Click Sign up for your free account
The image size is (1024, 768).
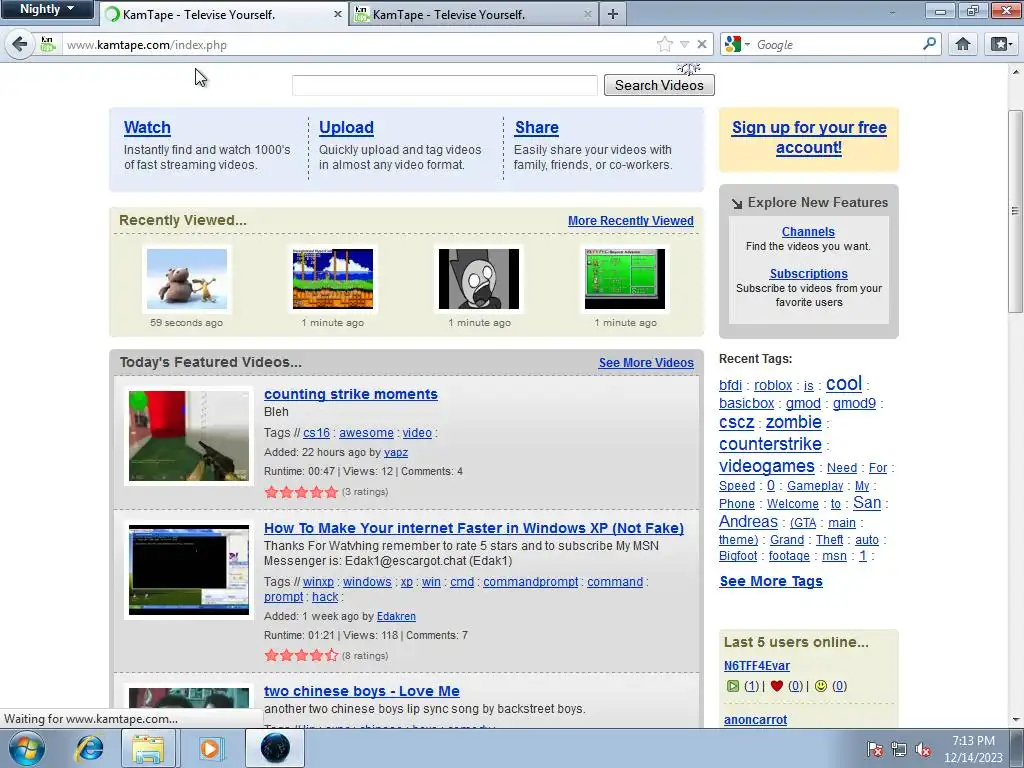(808, 137)
